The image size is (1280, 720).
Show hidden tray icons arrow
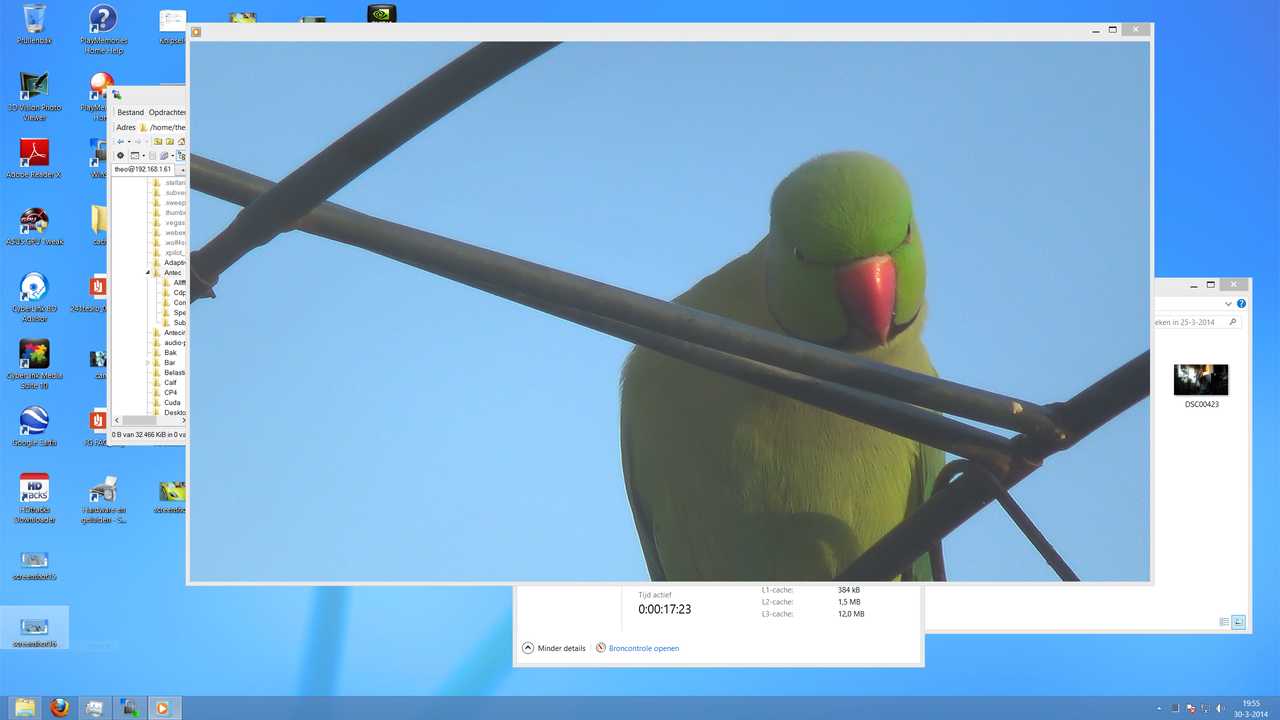(x=1160, y=708)
